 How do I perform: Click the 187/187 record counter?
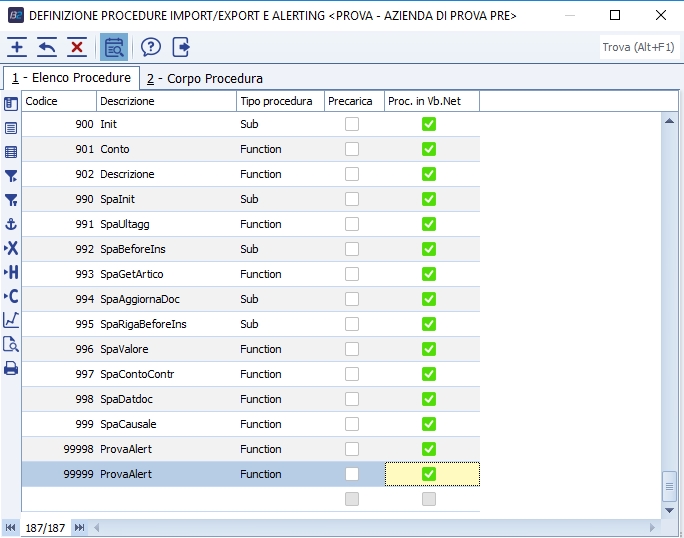pyautogui.click(x=45, y=528)
